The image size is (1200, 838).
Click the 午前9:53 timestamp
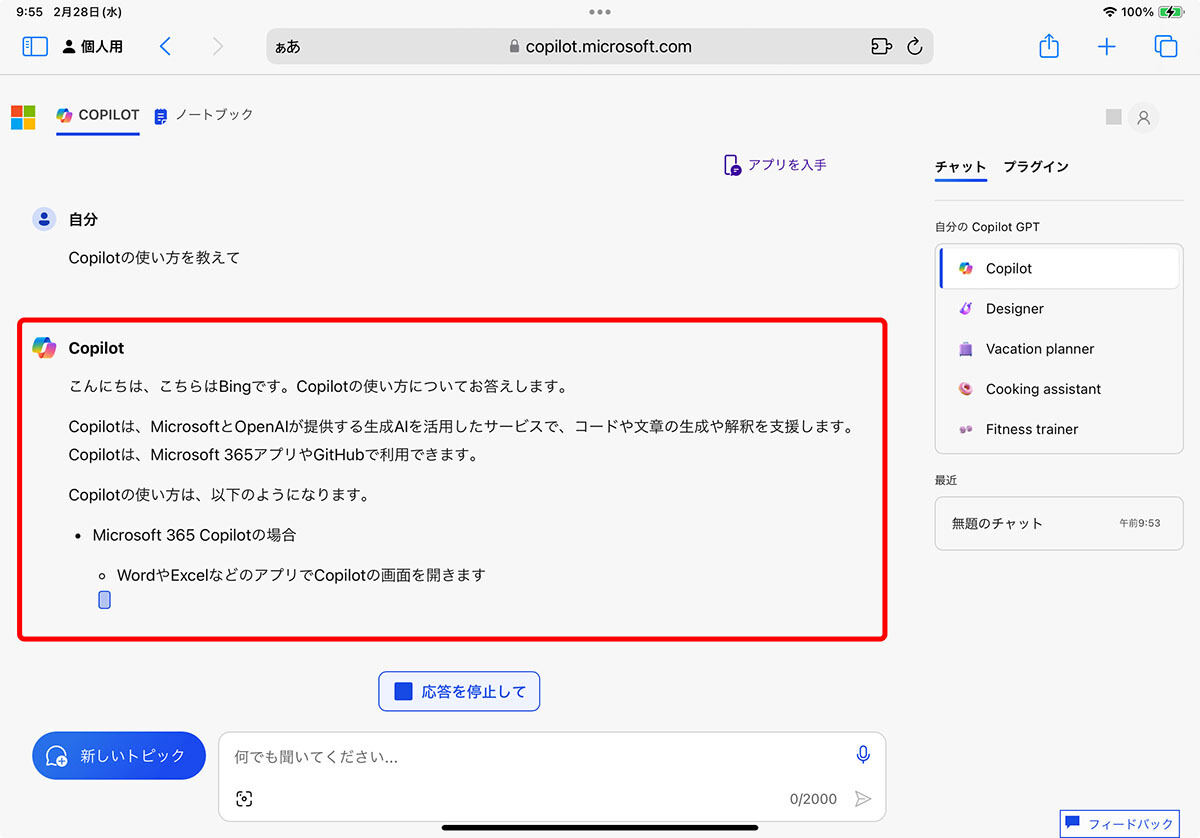pos(1140,523)
